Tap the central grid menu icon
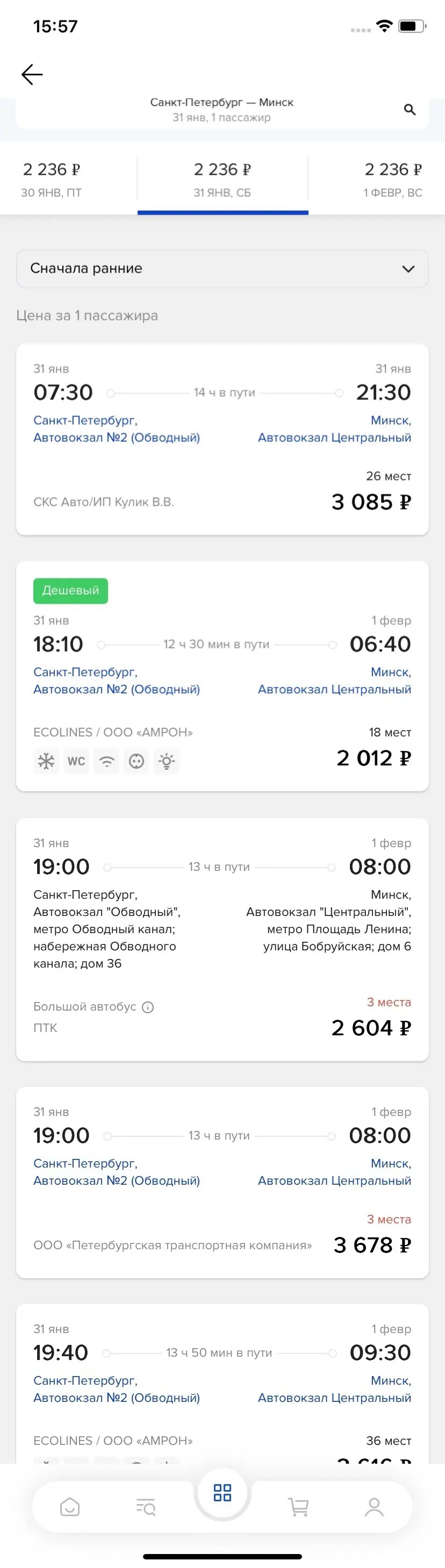The height and width of the screenshot is (1568, 445). [x=222, y=1493]
